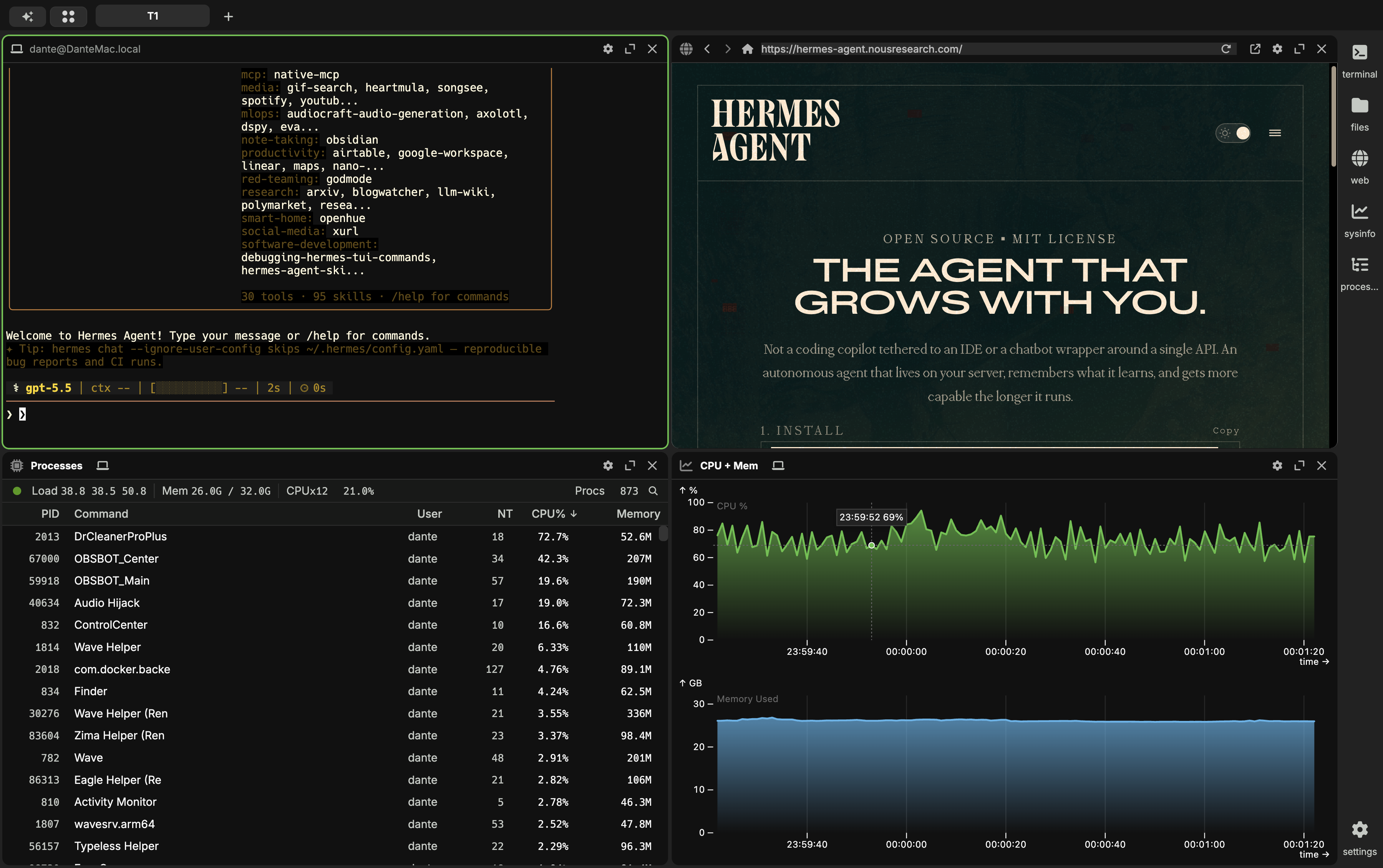Screen dimensions: 1383x868
Task: Click the 23:59:52 data point on CPU chart
Action: 871,545
